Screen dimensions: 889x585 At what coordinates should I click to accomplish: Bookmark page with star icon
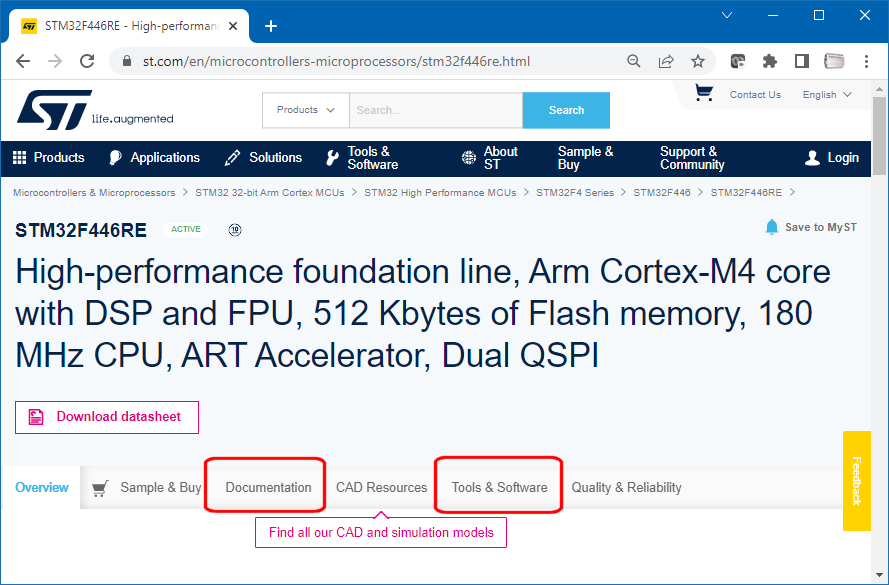(x=698, y=61)
